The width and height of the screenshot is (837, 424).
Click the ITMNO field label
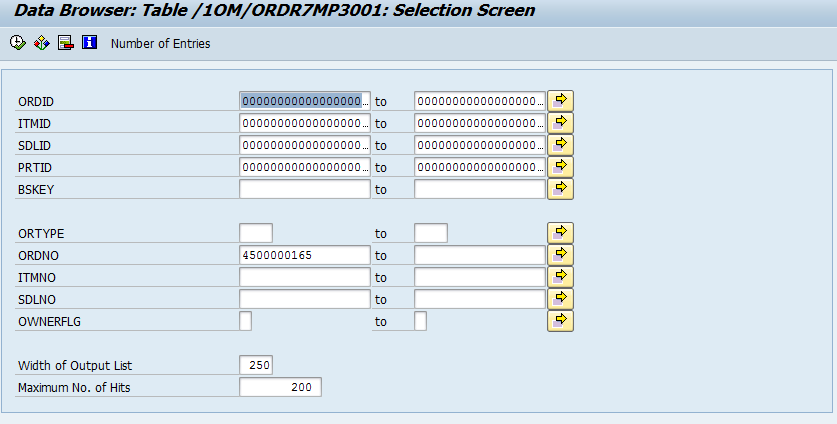pyautogui.click(x=37, y=278)
